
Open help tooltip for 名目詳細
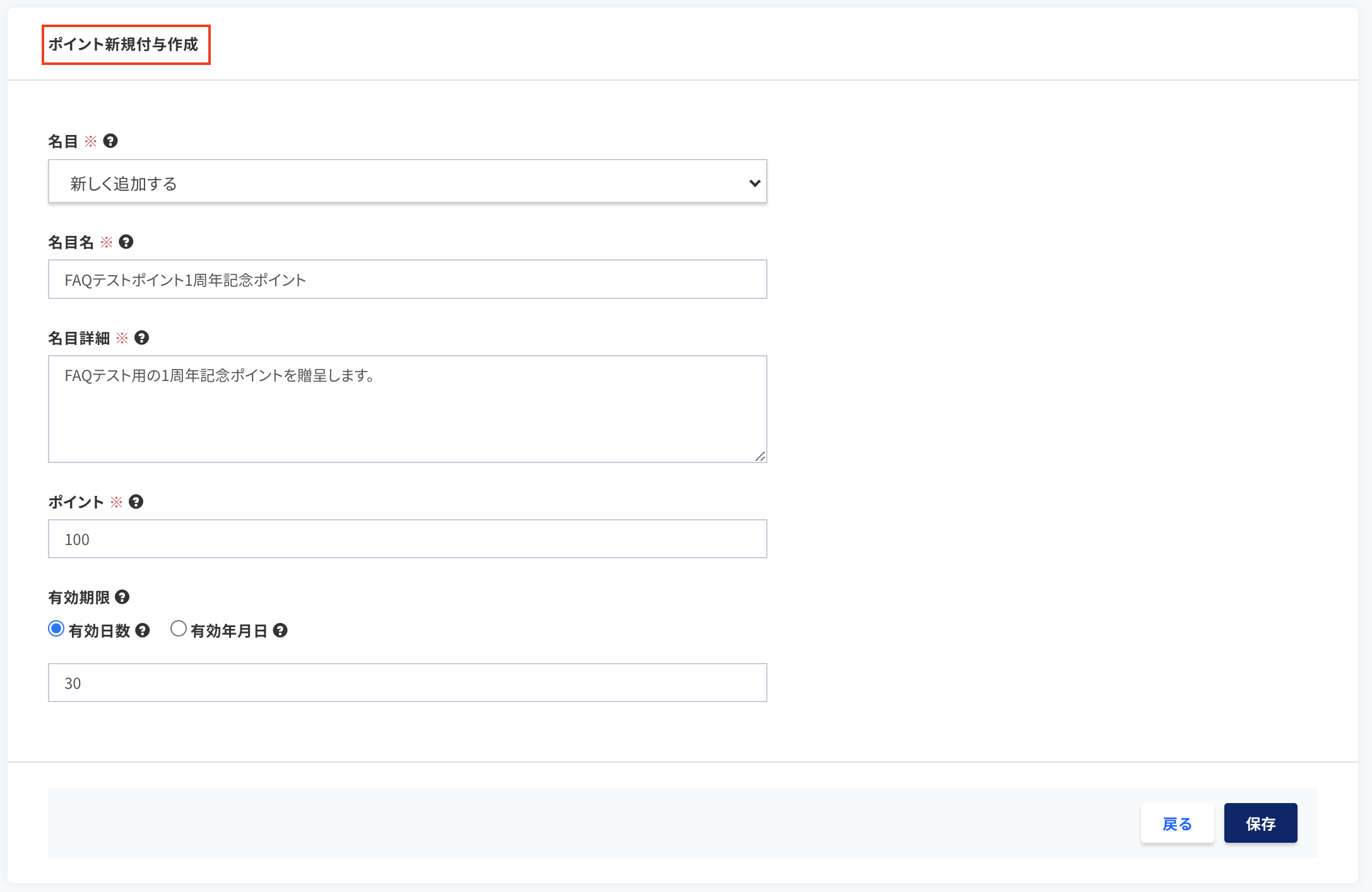142,337
